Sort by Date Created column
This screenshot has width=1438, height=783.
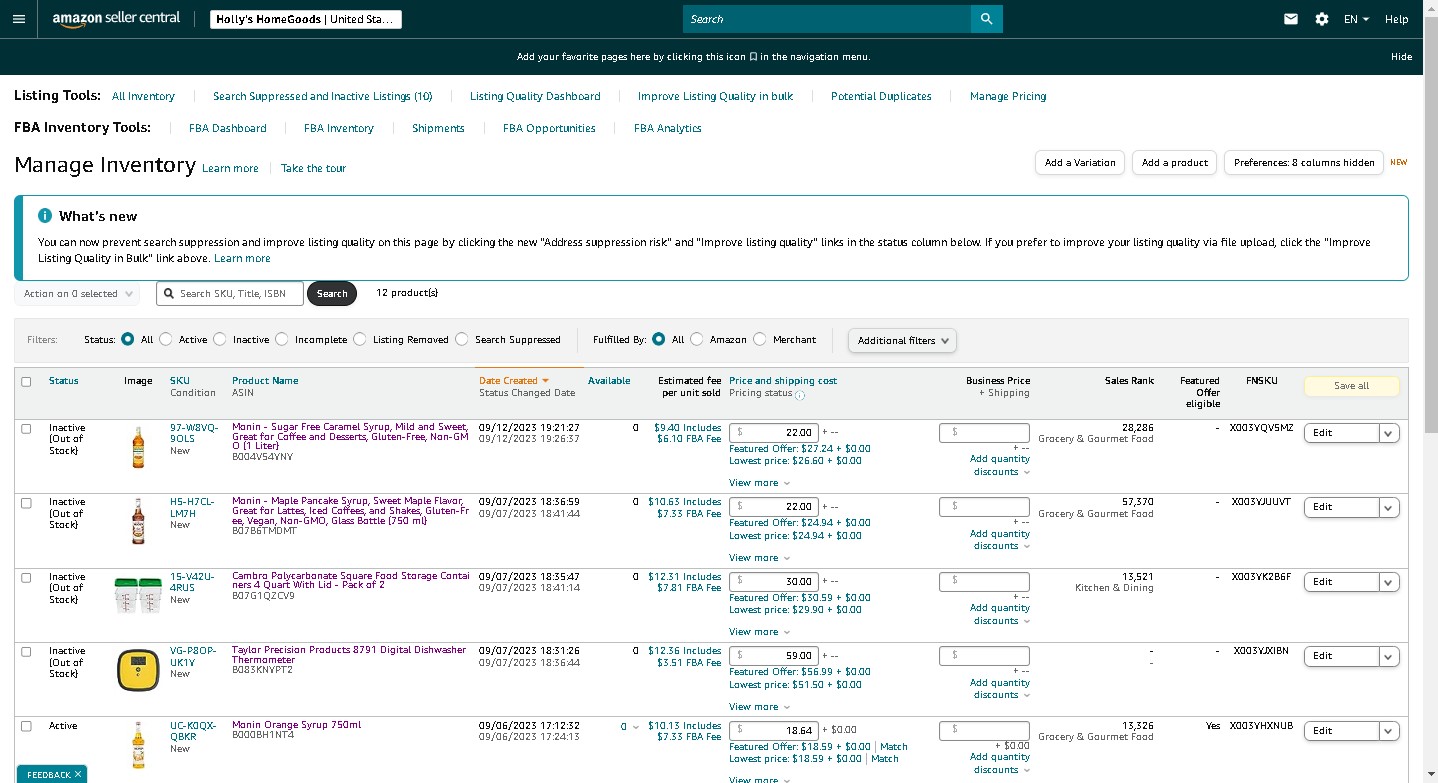(514, 381)
